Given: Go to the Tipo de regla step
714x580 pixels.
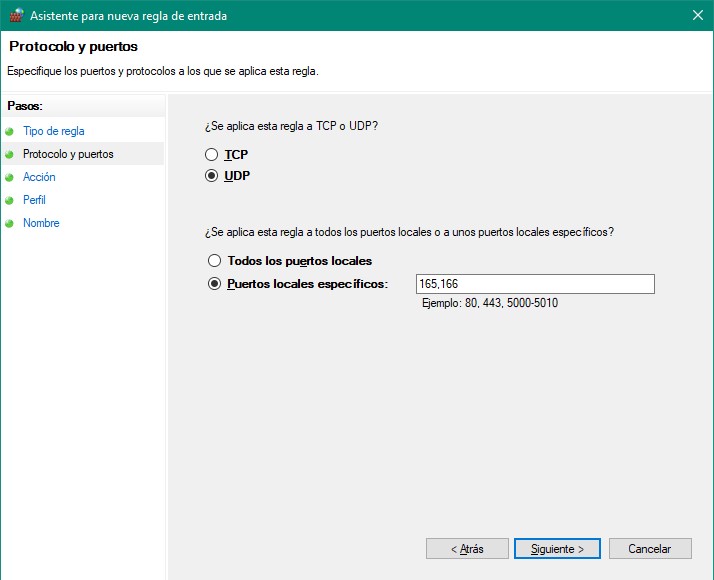Looking at the screenshot, I should click(x=54, y=131).
